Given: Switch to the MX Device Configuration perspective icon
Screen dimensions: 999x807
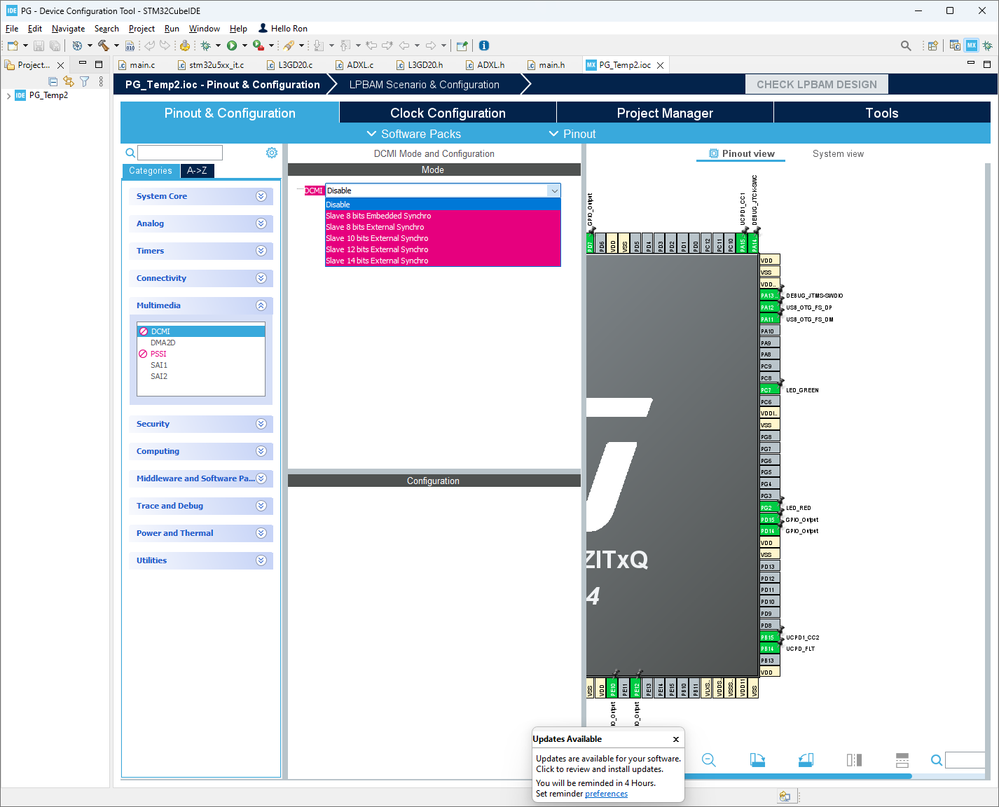Looking at the screenshot, I should (x=971, y=45).
